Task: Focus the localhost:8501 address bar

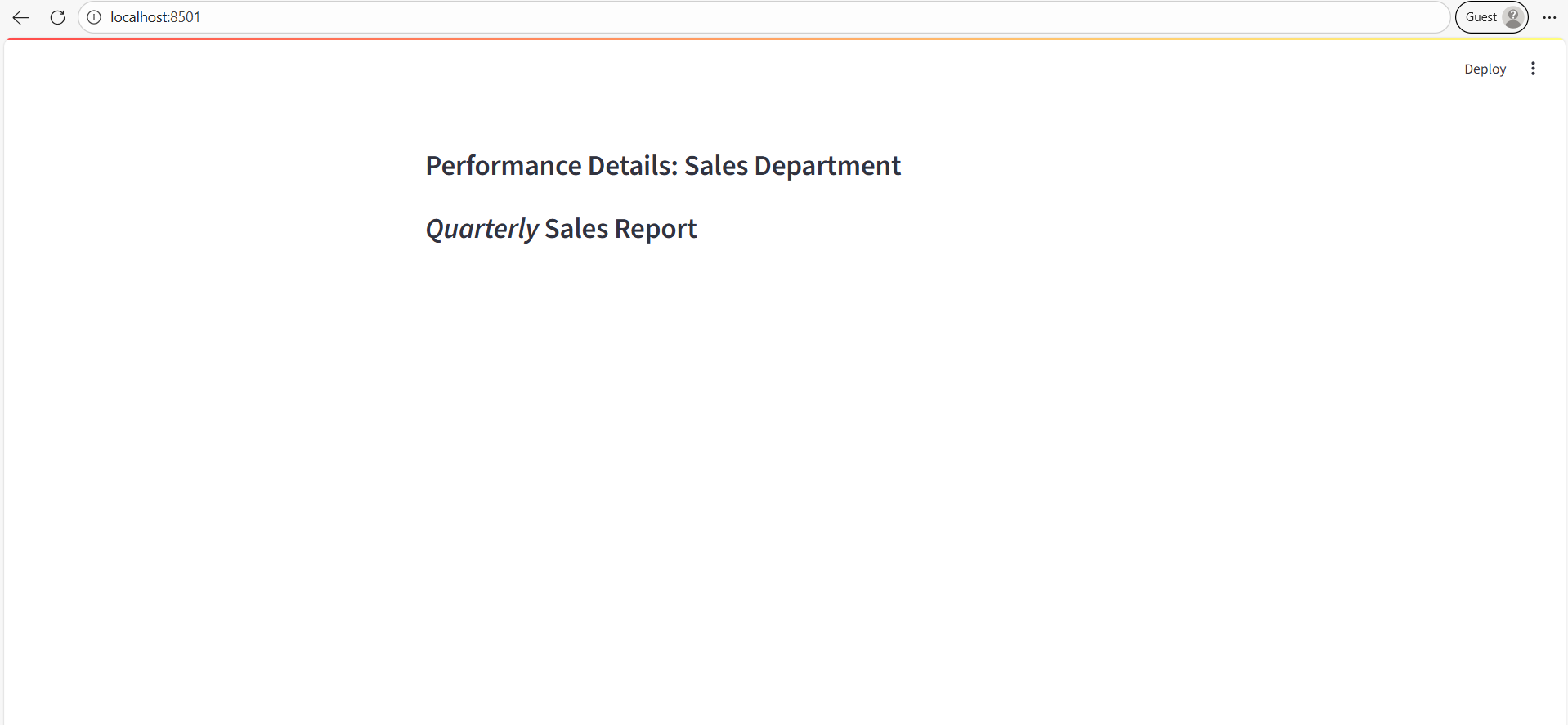Action: point(736,17)
